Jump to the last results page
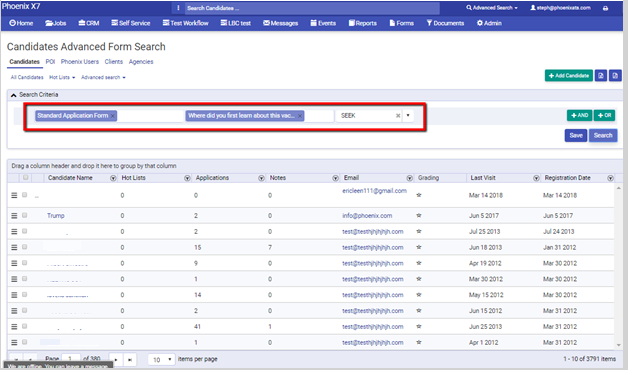This screenshot has width=628, height=370. click(130, 359)
